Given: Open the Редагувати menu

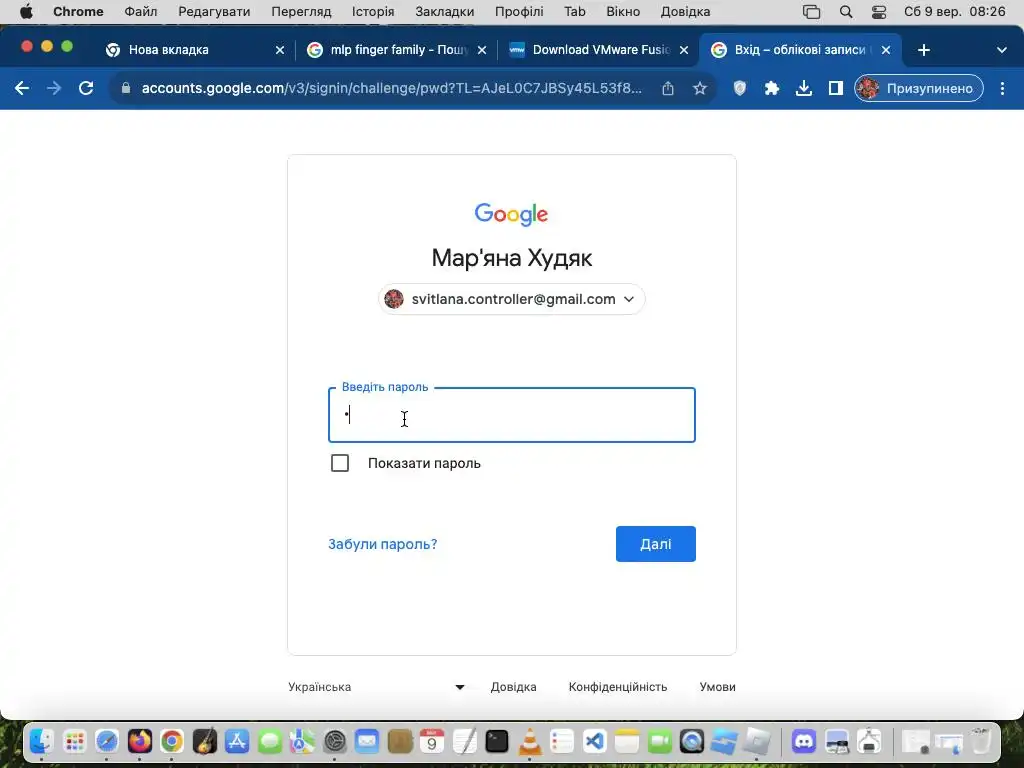Looking at the screenshot, I should click(x=214, y=12).
